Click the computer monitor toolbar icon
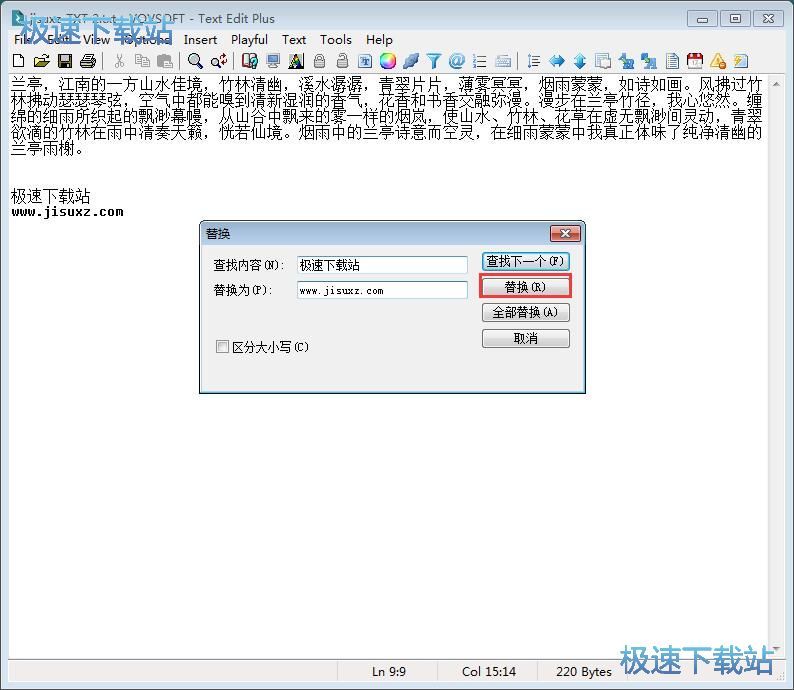The width and height of the screenshot is (794, 690). pos(273,61)
